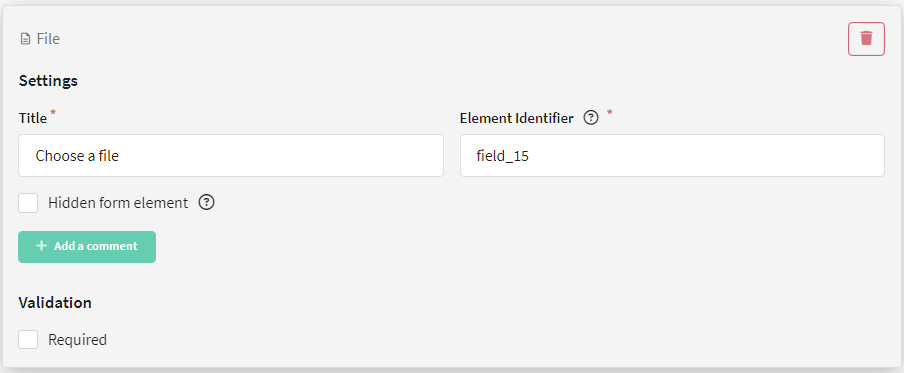
Task: Focus the Element Identifier field with field_15
Action: [672, 156]
